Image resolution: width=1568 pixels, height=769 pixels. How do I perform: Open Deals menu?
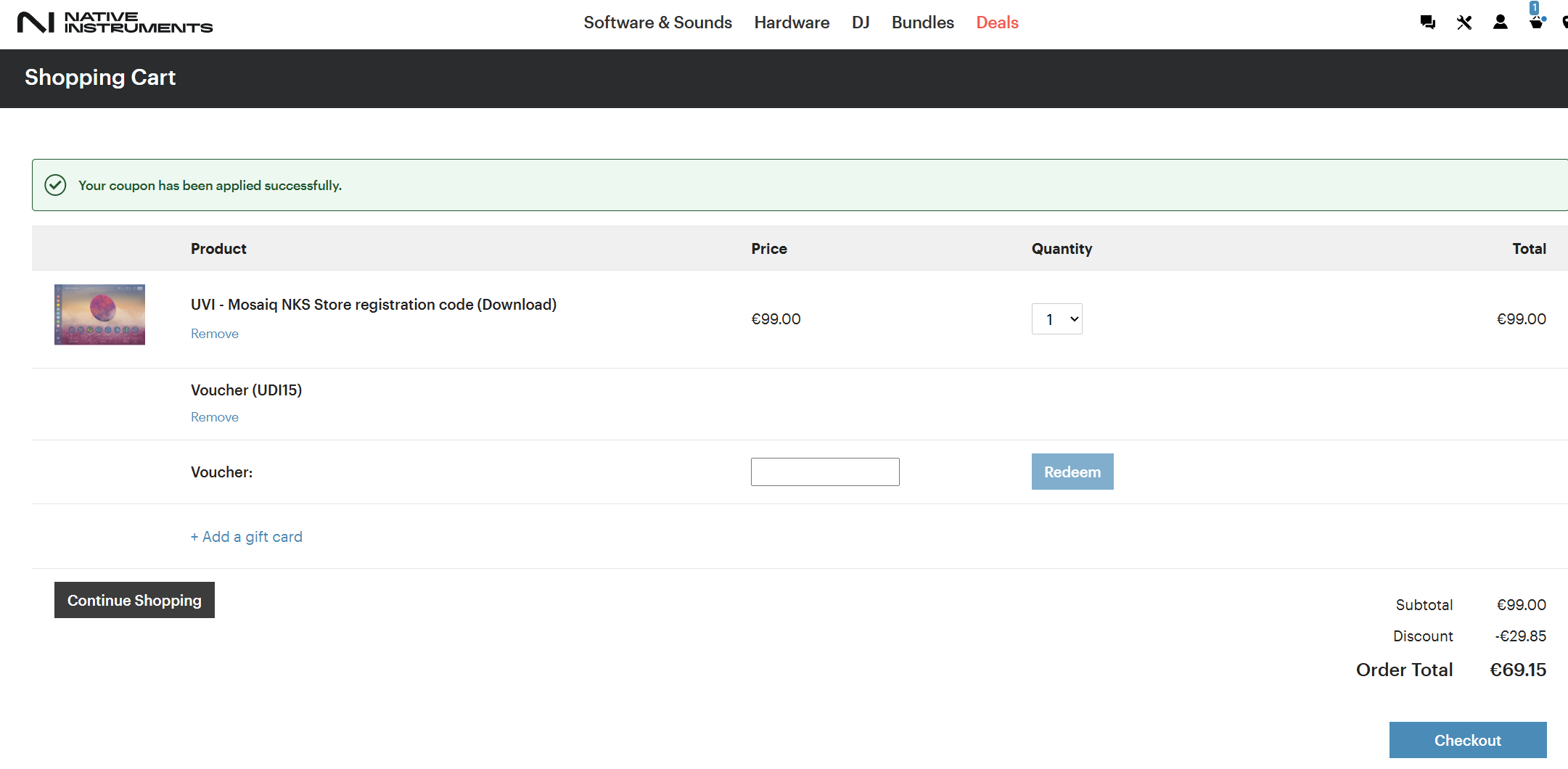[997, 22]
